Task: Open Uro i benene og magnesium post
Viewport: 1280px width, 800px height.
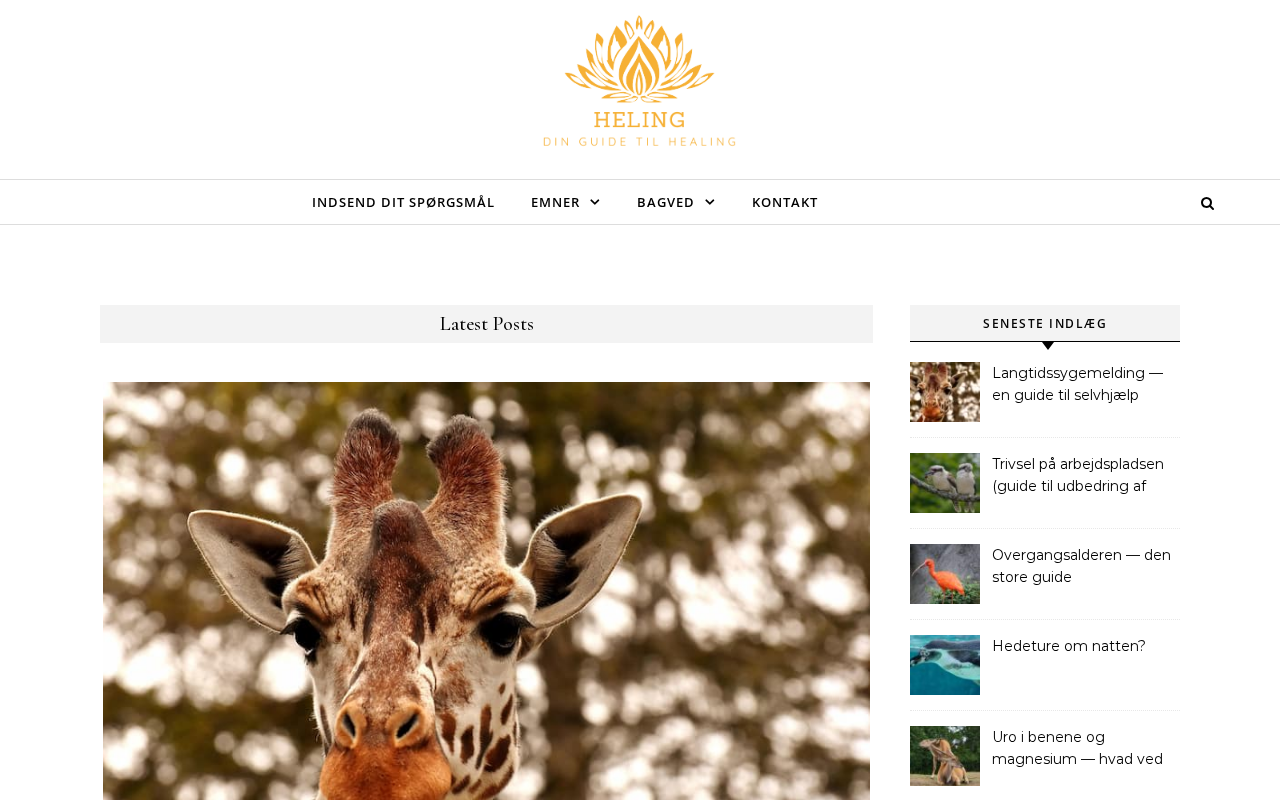Action: click(1078, 748)
